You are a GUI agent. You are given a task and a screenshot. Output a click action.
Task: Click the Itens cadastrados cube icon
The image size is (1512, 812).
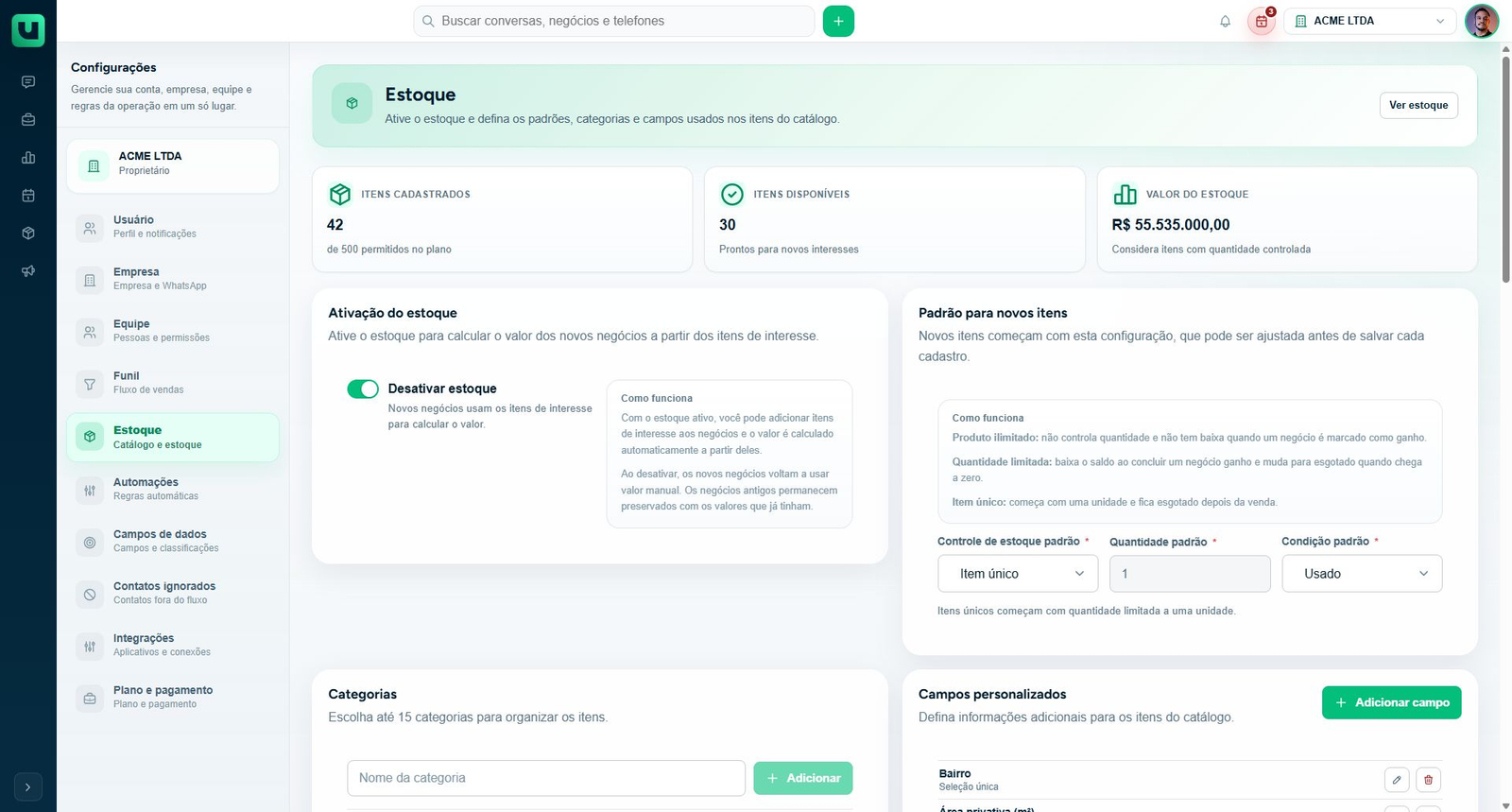(x=340, y=194)
